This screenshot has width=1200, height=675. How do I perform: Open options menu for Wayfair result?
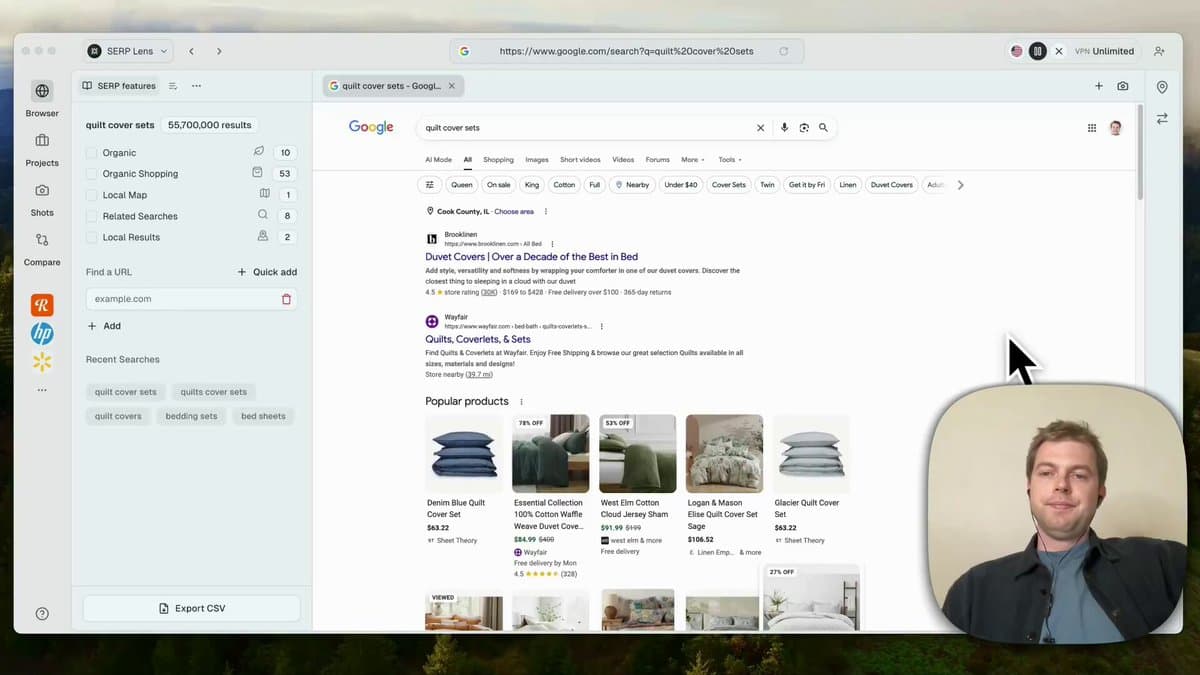click(x=601, y=326)
